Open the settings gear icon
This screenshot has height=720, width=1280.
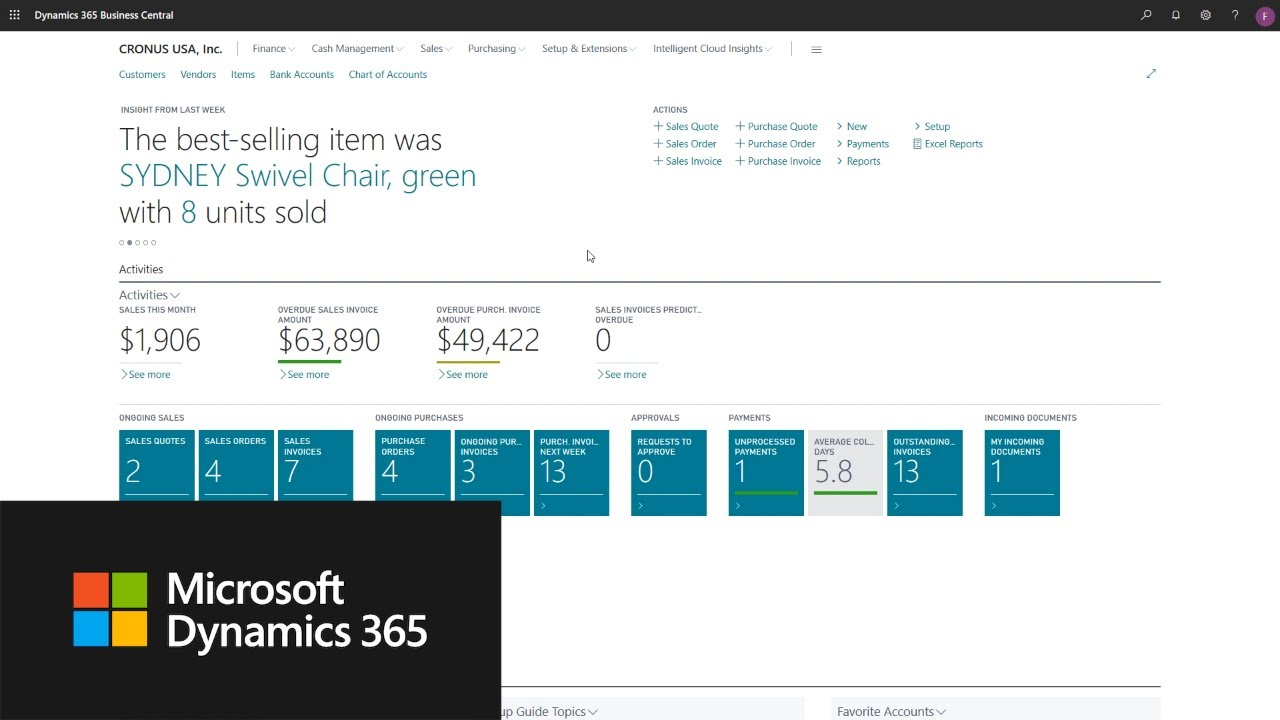(x=1206, y=15)
